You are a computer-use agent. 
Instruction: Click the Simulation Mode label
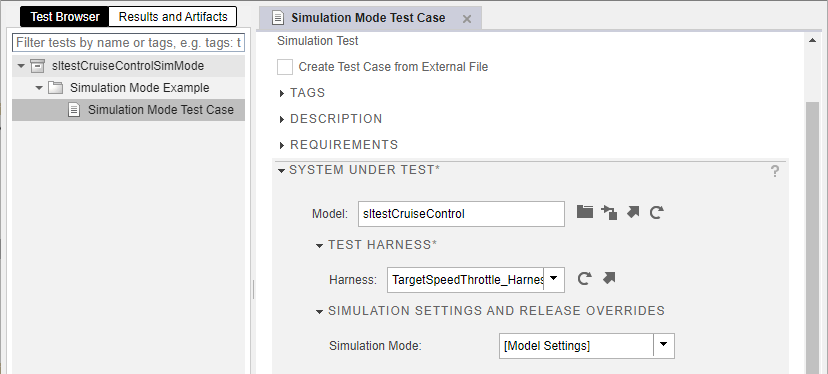coord(375,346)
